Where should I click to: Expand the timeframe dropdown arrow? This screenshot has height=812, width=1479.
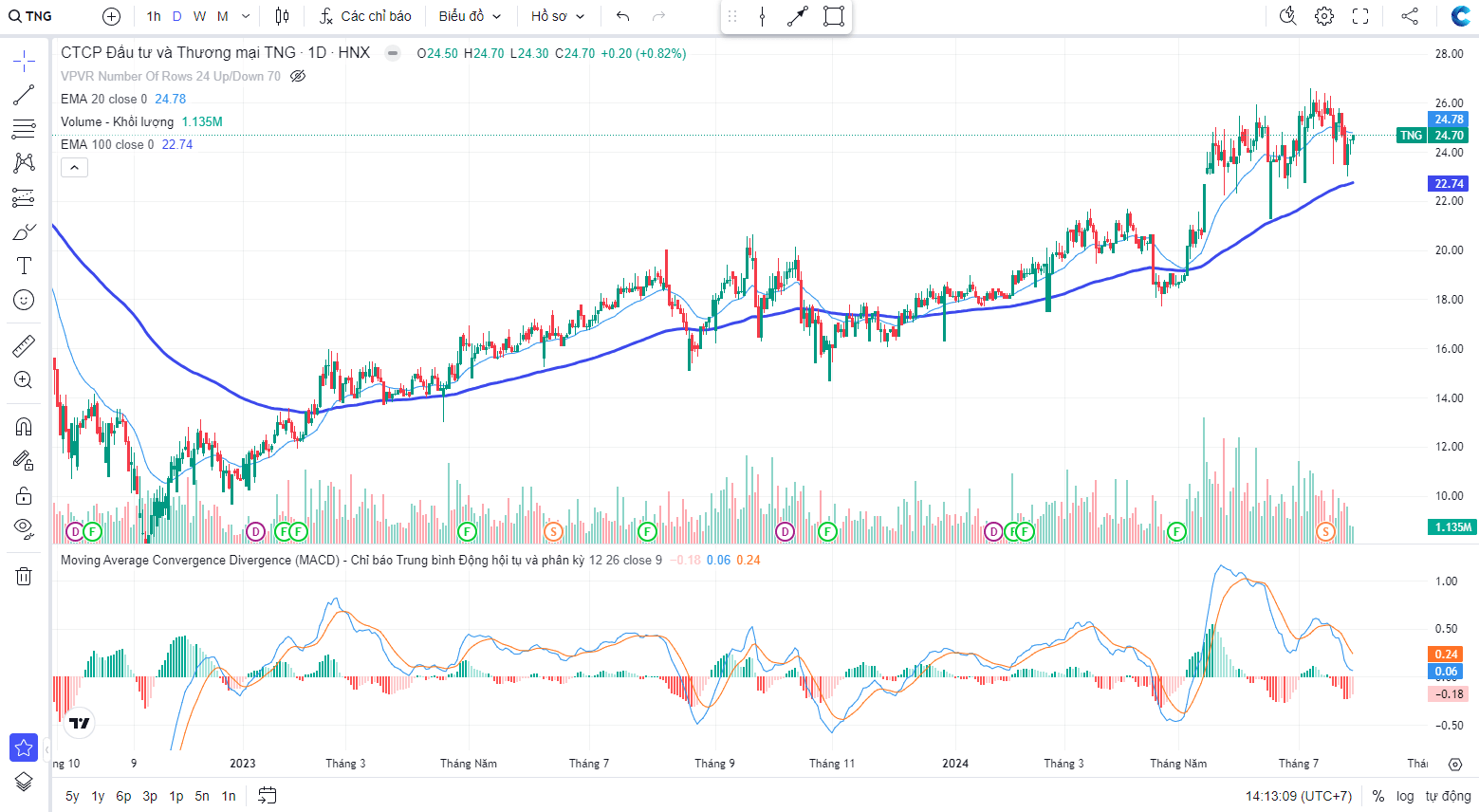(x=246, y=16)
